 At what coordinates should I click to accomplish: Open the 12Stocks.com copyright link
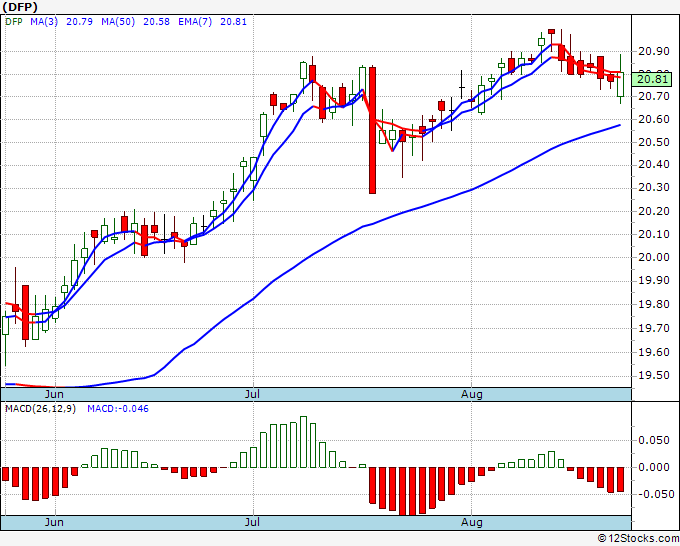pyautogui.click(x=638, y=538)
